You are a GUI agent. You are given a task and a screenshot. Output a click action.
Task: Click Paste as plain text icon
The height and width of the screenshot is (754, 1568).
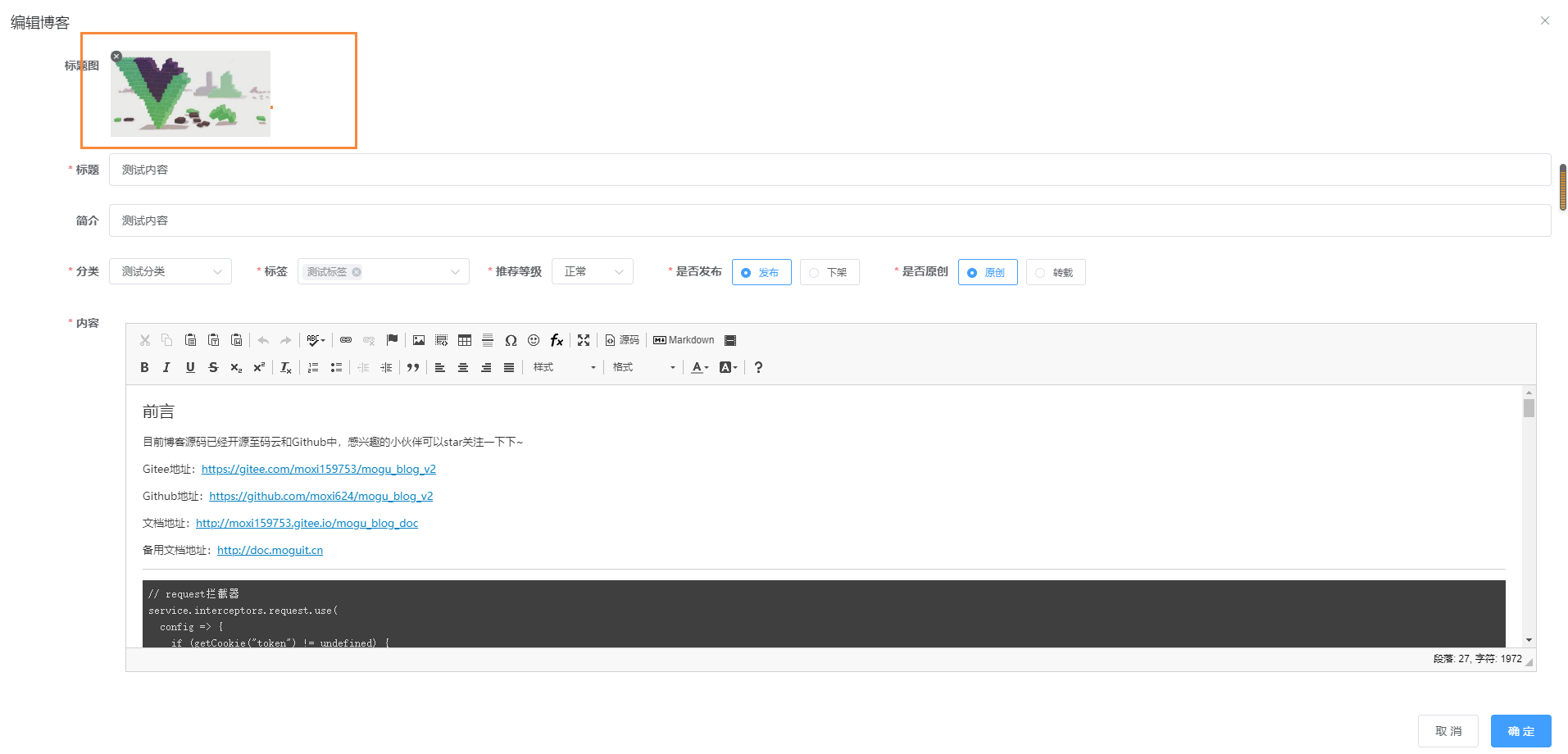click(213, 340)
